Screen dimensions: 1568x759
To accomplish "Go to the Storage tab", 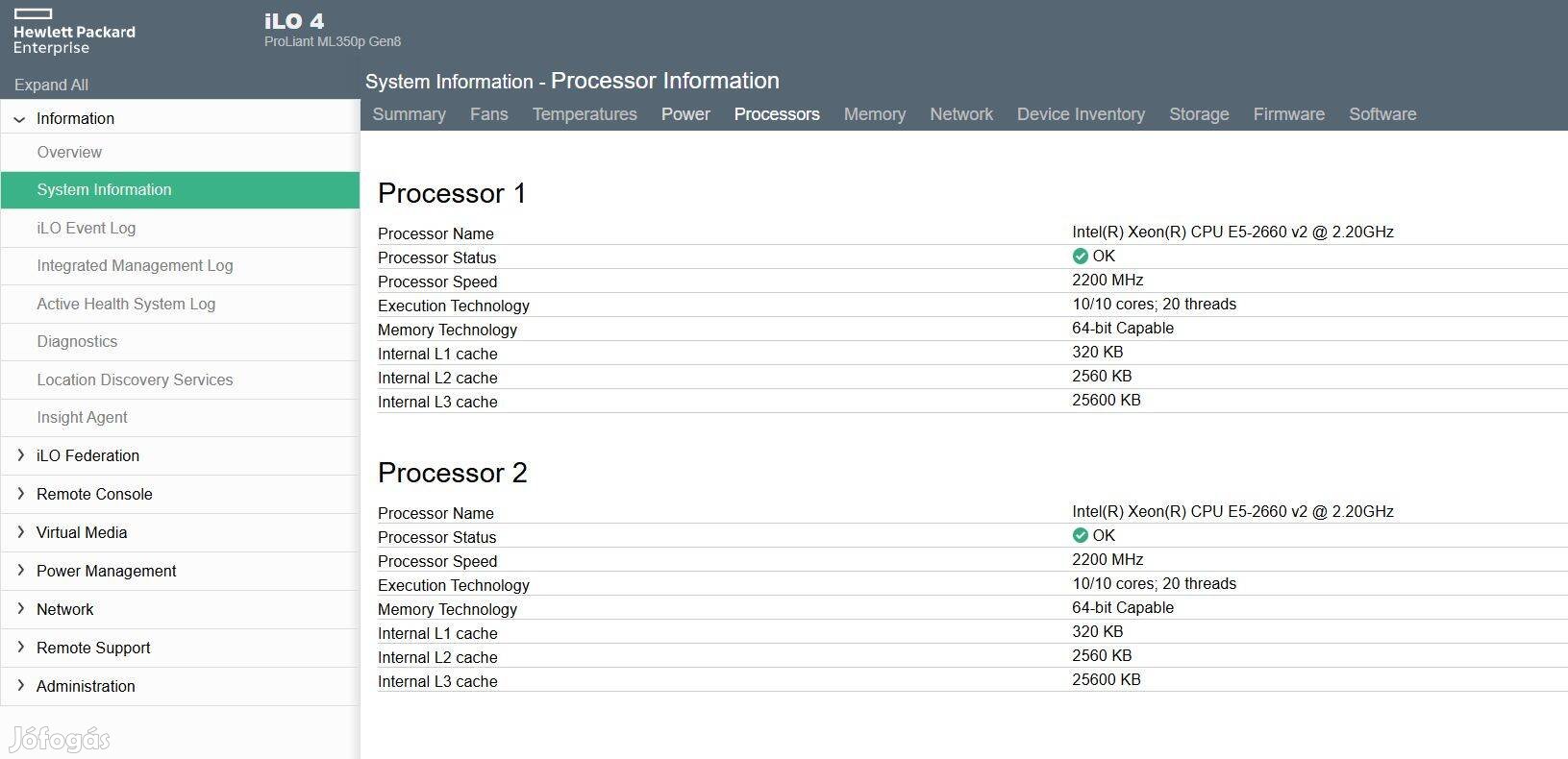I will pyautogui.click(x=1199, y=113).
